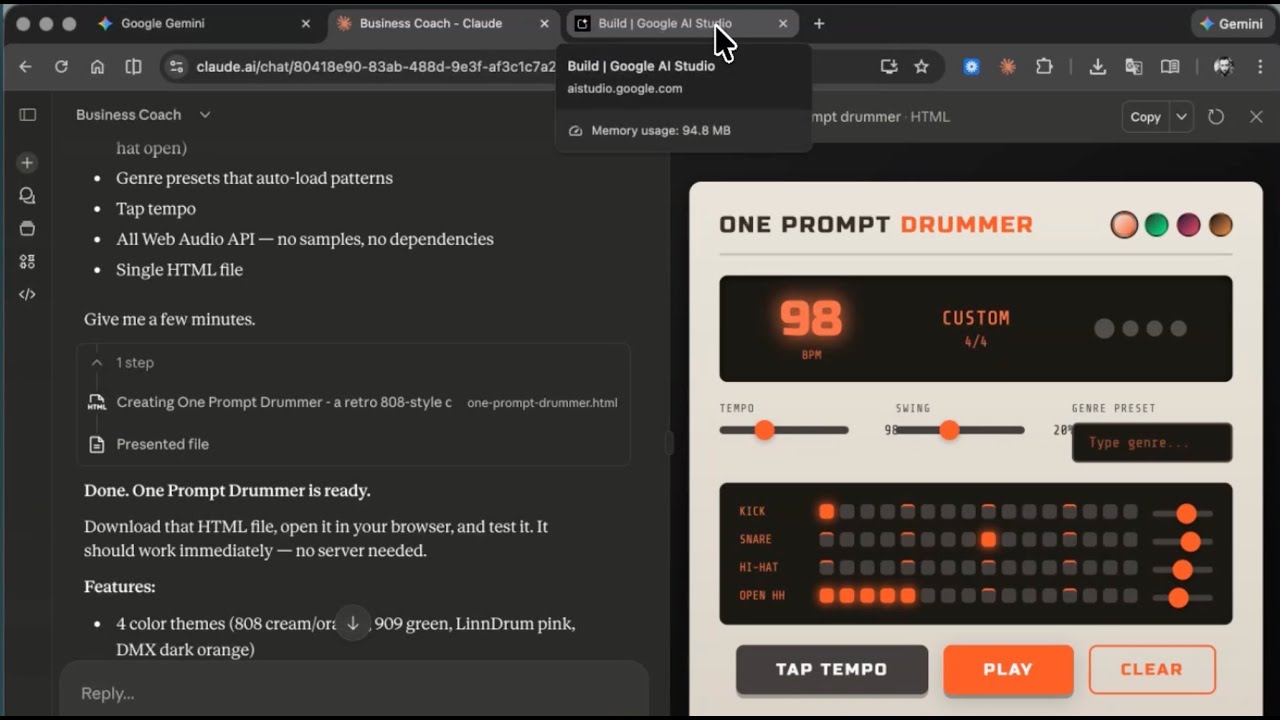This screenshot has width=1280, height=720.
Task: Open the translate page icon
Action: tap(1133, 66)
